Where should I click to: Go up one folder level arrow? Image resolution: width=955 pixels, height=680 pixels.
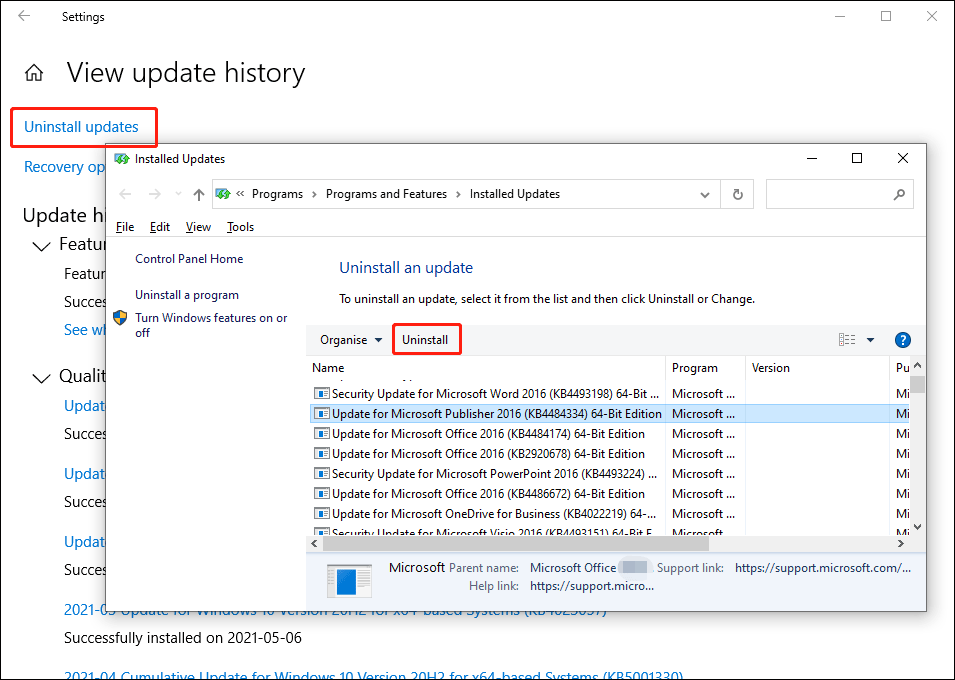pyautogui.click(x=199, y=194)
